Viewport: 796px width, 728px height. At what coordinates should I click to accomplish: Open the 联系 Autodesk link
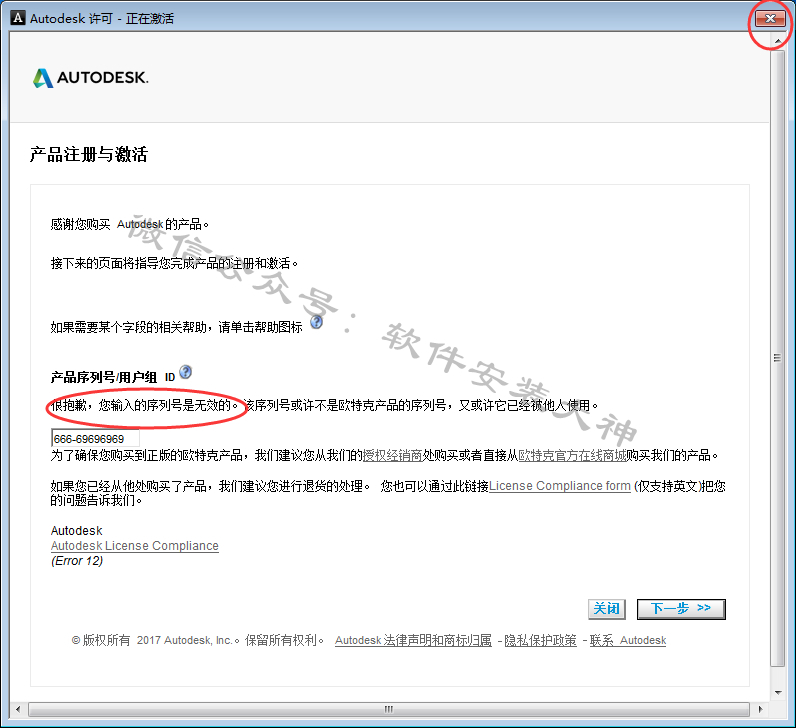[627, 640]
